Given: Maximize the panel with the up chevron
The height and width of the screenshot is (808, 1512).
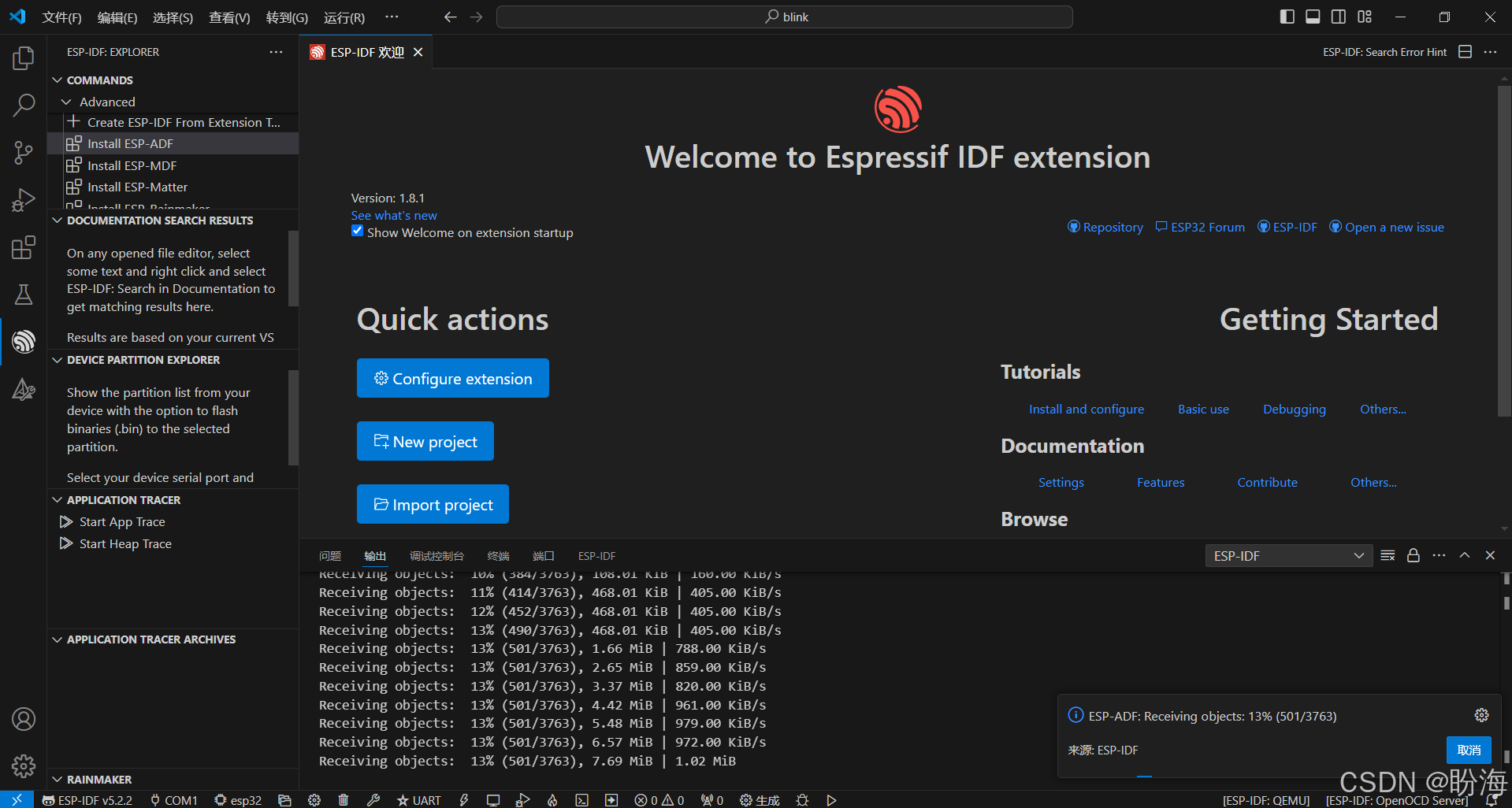Looking at the screenshot, I should [x=1465, y=555].
